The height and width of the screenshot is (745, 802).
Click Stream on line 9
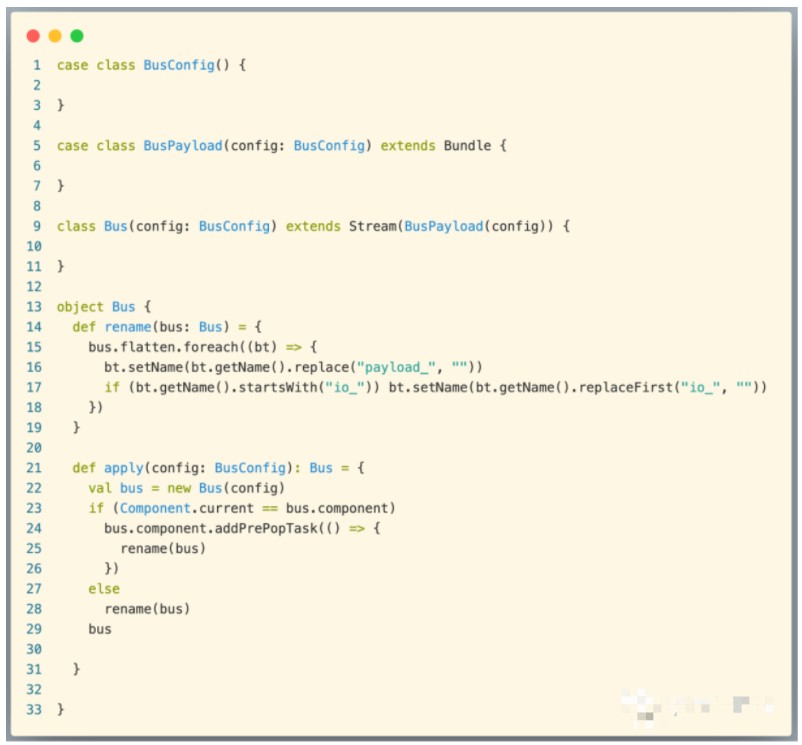pyautogui.click(x=373, y=226)
